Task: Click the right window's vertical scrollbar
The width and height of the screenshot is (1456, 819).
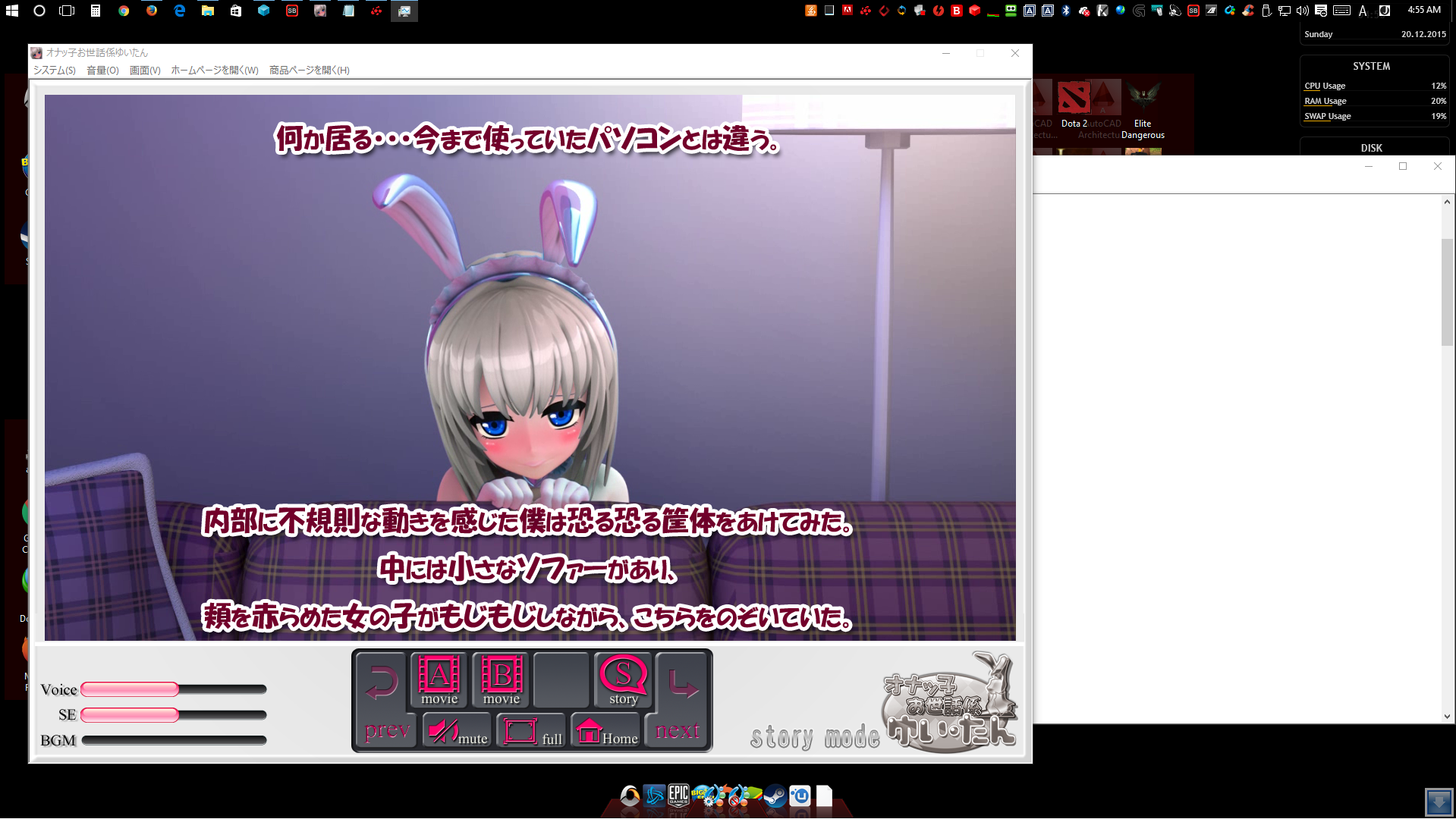Action: tap(1447, 292)
